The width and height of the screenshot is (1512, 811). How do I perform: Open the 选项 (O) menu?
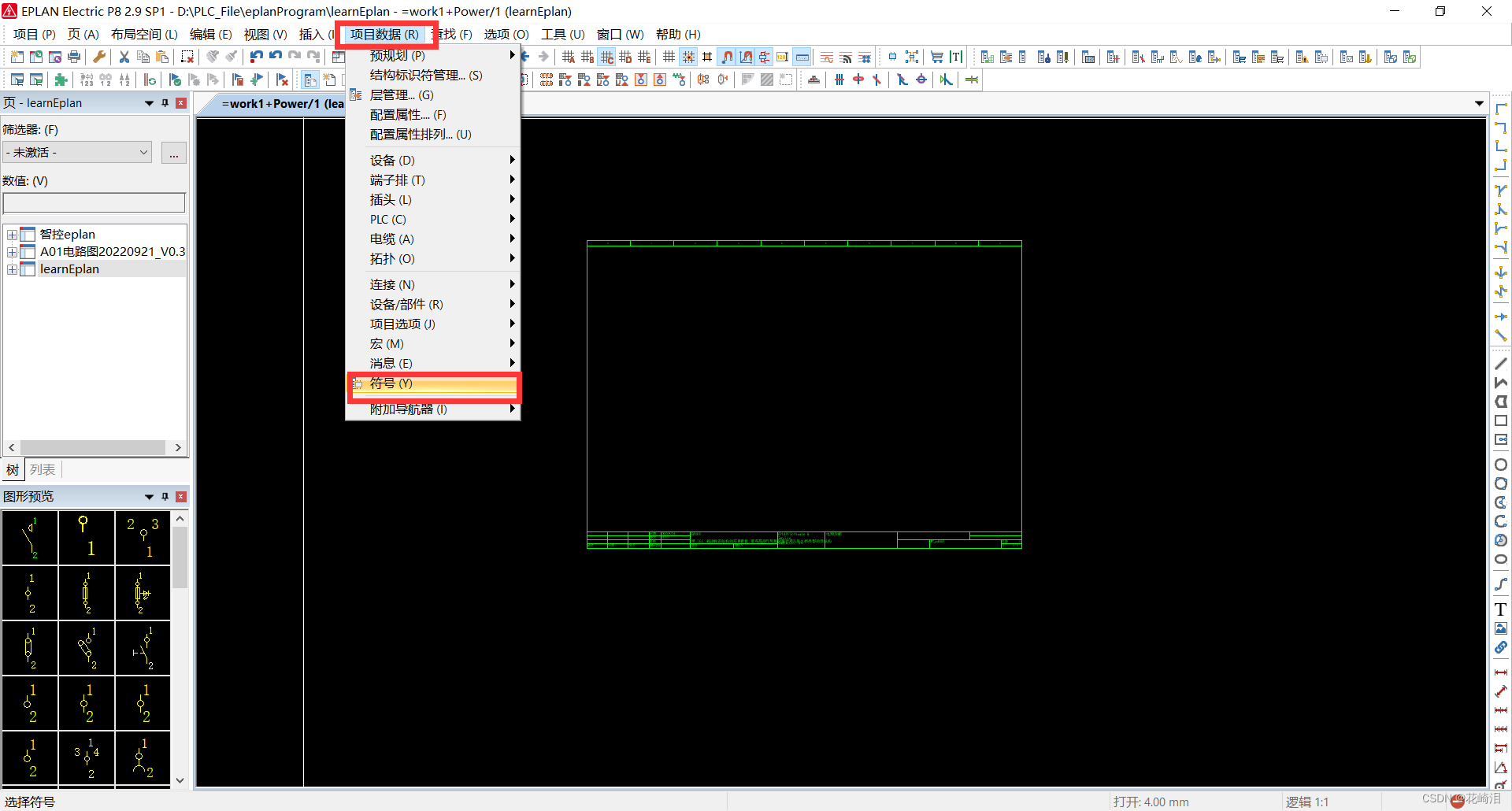506,34
